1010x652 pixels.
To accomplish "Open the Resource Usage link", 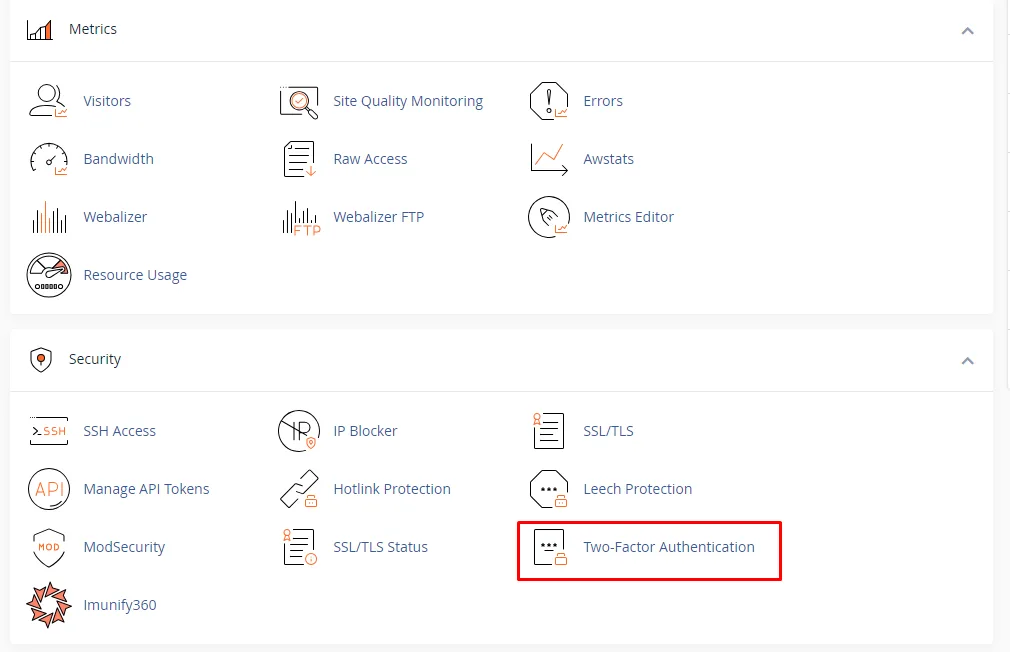I will coord(135,275).
